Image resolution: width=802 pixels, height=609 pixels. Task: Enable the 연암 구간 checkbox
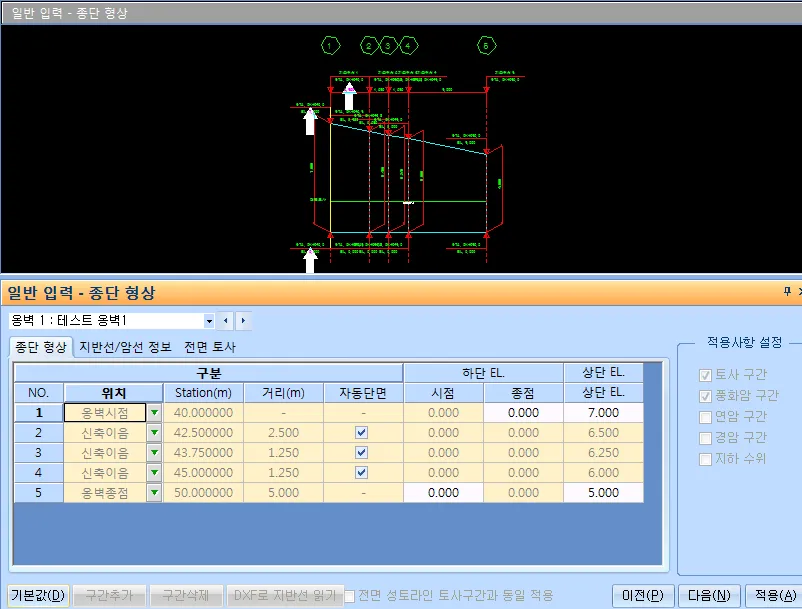click(x=705, y=417)
